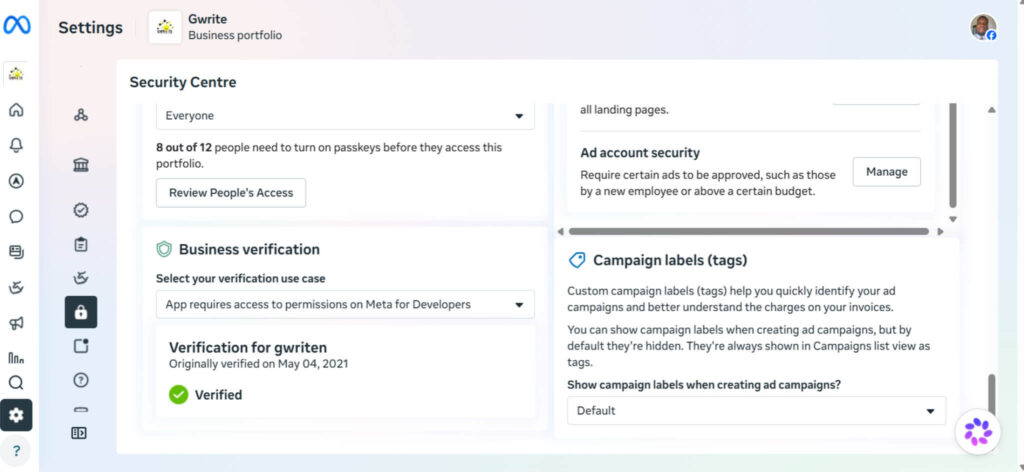The image size is (1024, 472).
Task: Open the Default campaign labels dropdown
Action: click(756, 411)
